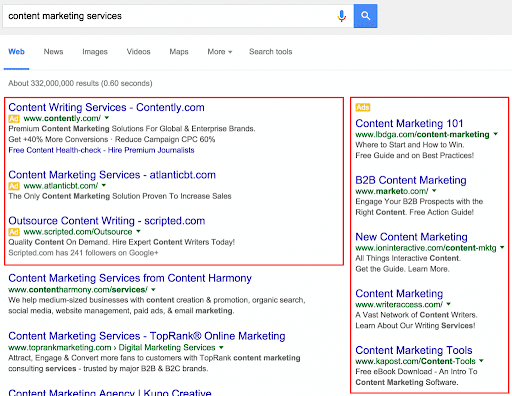Open Content Marketing 101 sidebar ad
The width and height of the screenshot is (512, 396).
409,123
